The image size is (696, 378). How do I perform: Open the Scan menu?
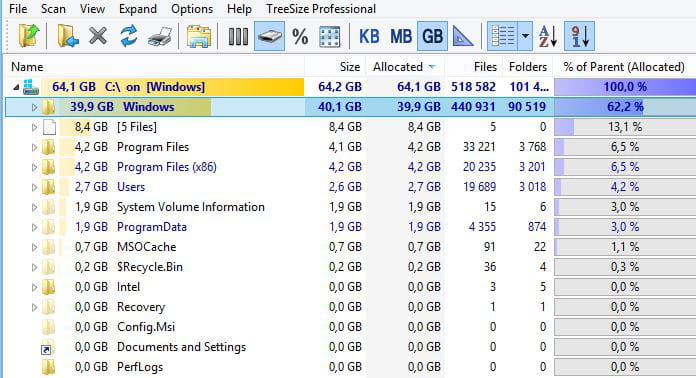(x=53, y=9)
